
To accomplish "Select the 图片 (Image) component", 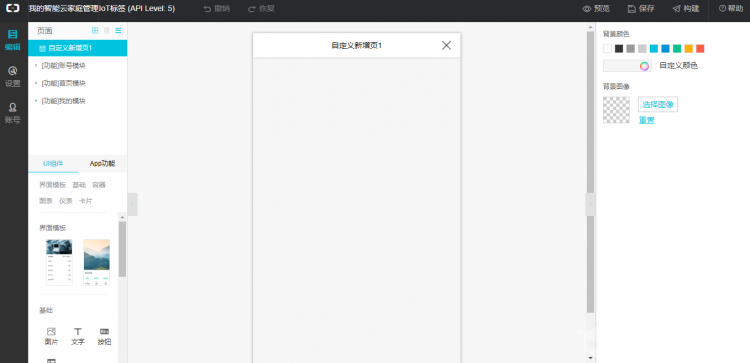I will [x=51, y=336].
